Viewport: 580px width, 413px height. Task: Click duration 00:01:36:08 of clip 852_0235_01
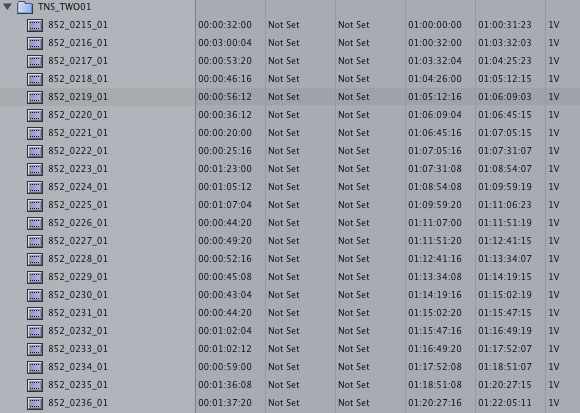225,385
